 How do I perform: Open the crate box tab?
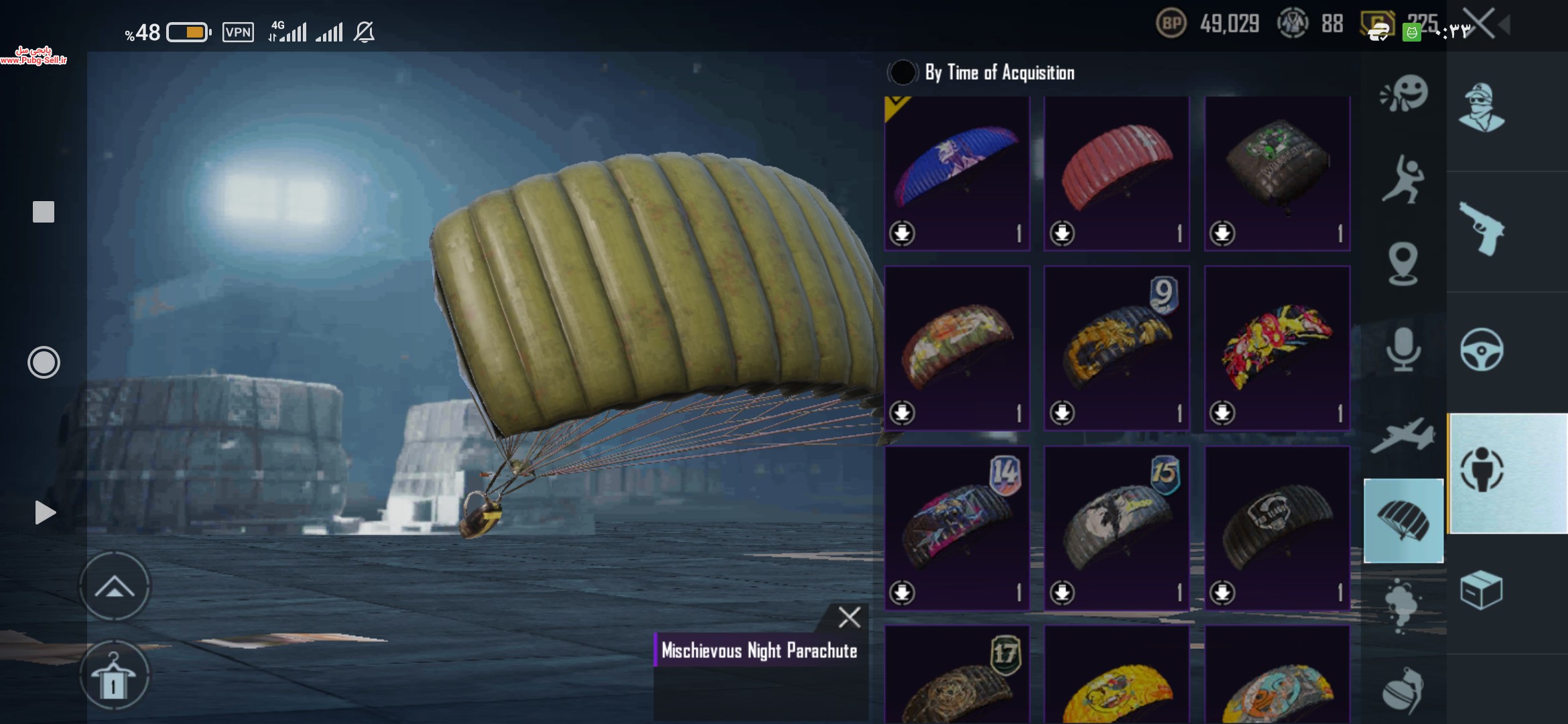point(1481,591)
